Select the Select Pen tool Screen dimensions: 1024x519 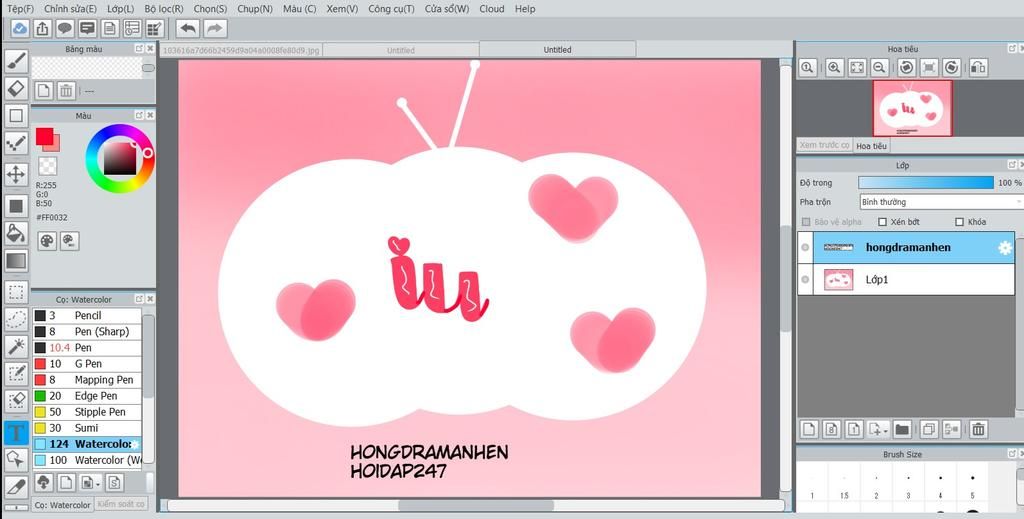click(x=16, y=373)
